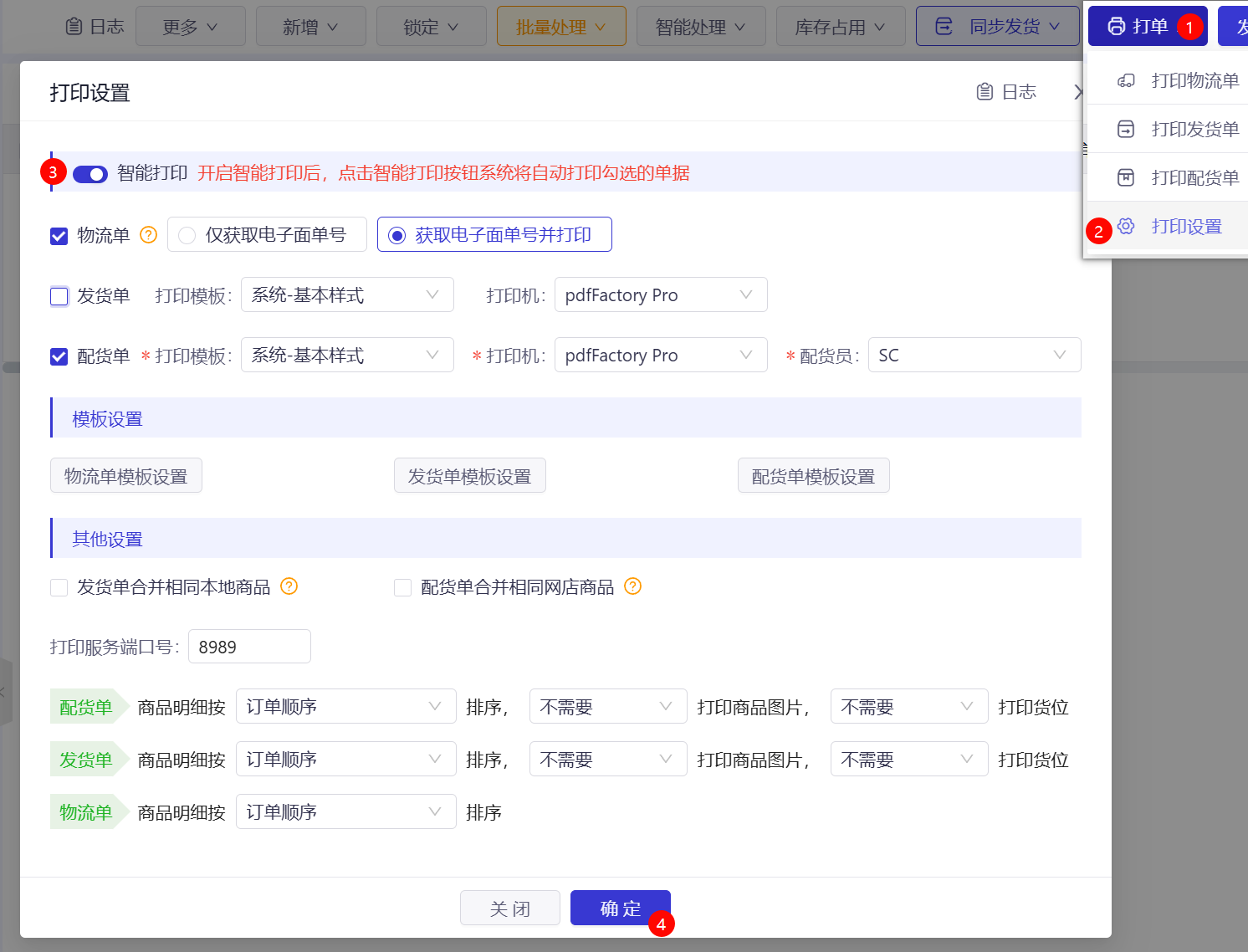This screenshot has width=1248, height=952.
Task: Click the 其他设置 section heading
Action: point(108,539)
